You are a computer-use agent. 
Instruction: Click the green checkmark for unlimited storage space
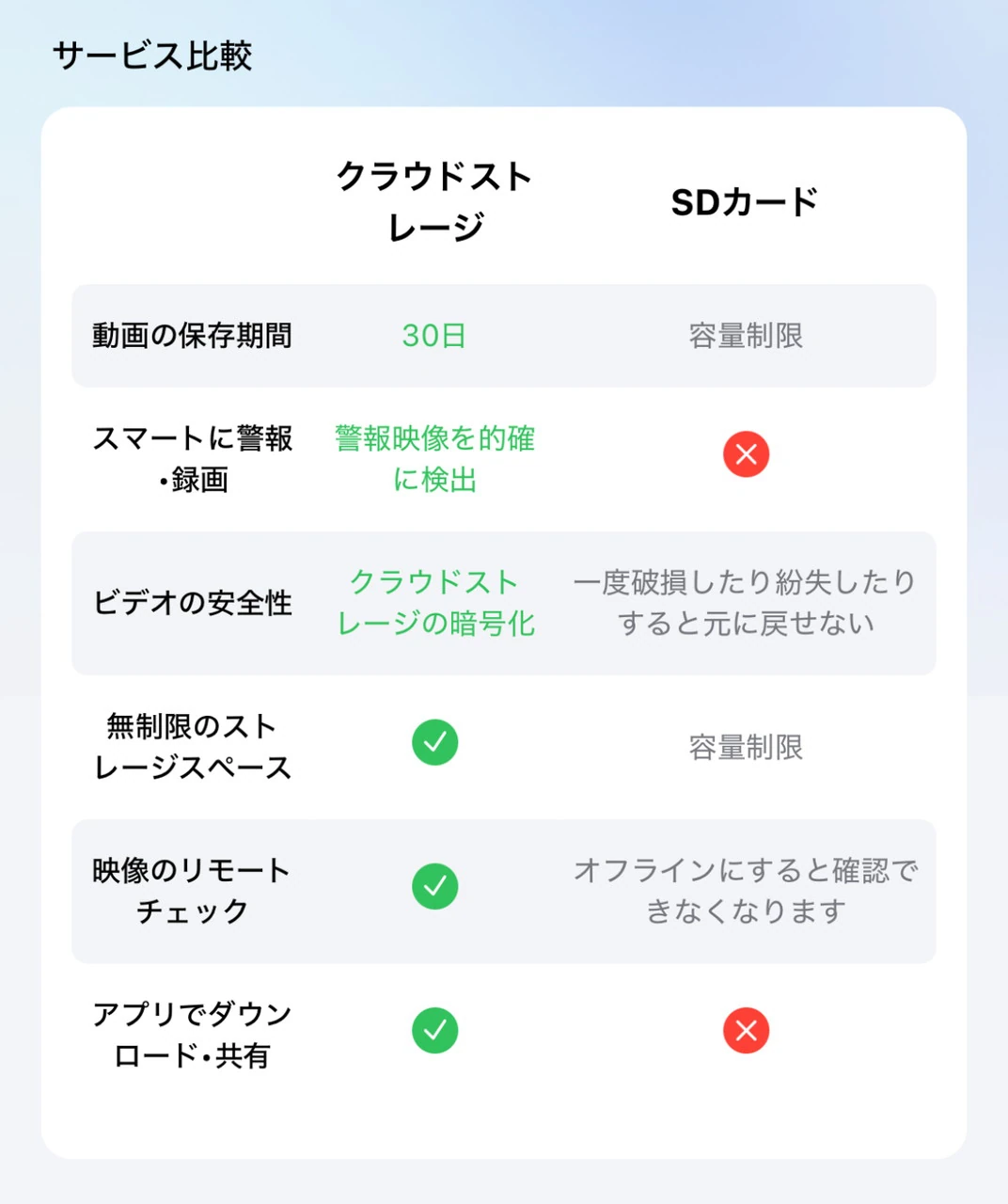click(x=434, y=742)
